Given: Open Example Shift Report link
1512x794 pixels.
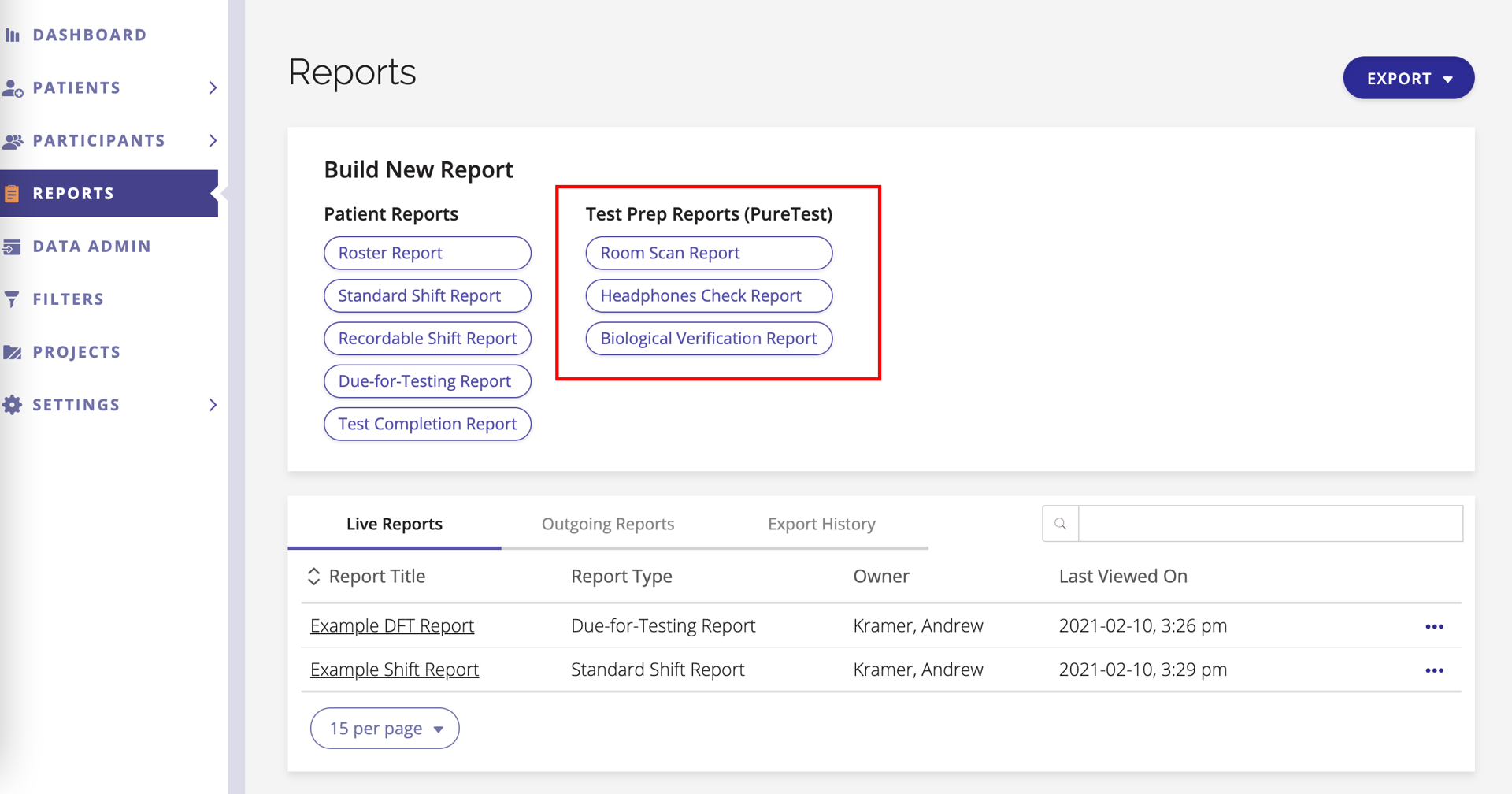Looking at the screenshot, I should pyautogui.click(x=395, y=670).
